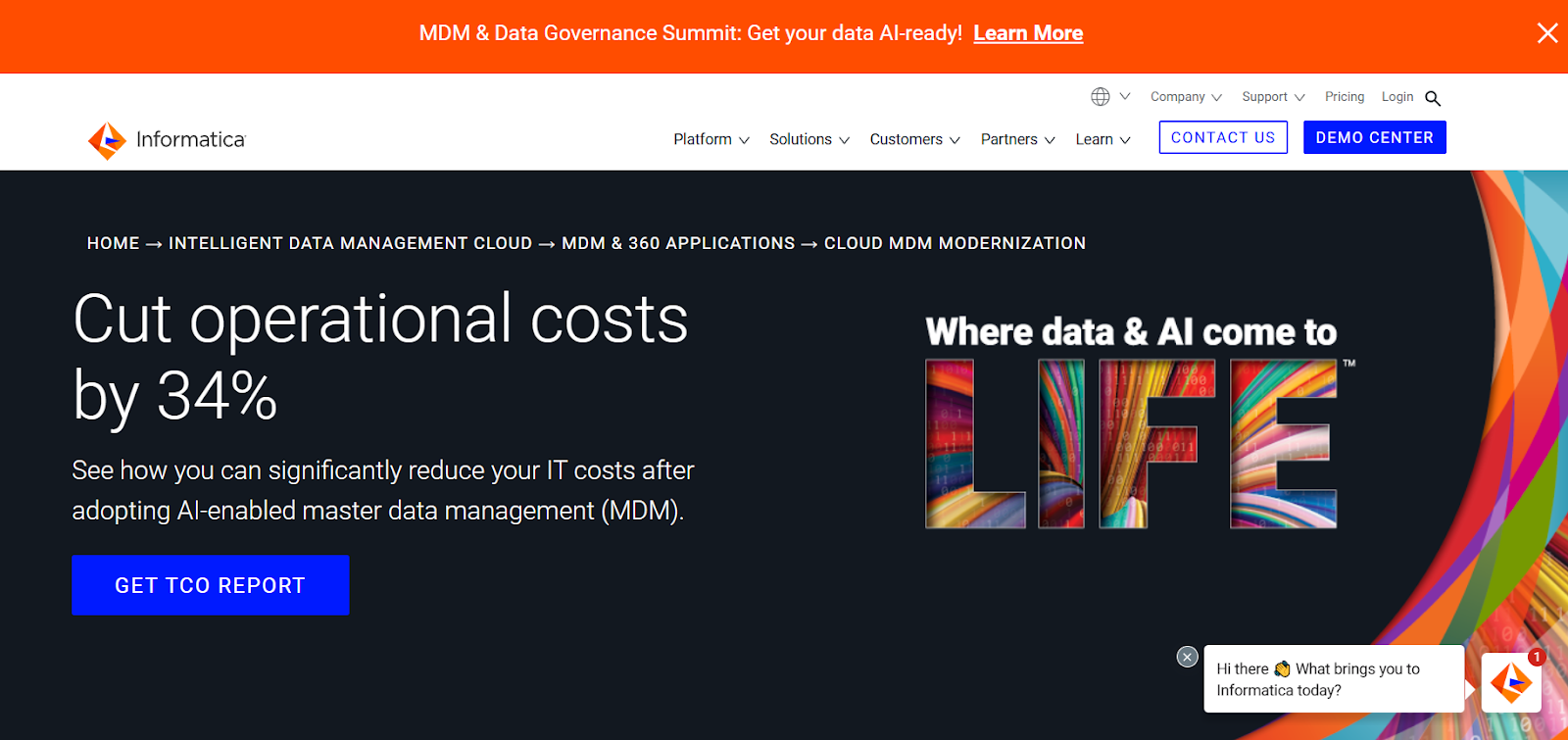This screenshot has height=740, width=1568.
Task: Close the orange summit announcement banner
Action: 1547,33
